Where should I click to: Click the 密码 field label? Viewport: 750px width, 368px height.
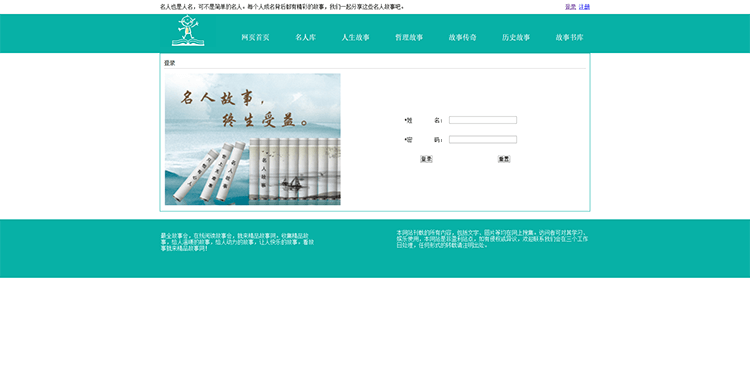[x=424, y=140]
